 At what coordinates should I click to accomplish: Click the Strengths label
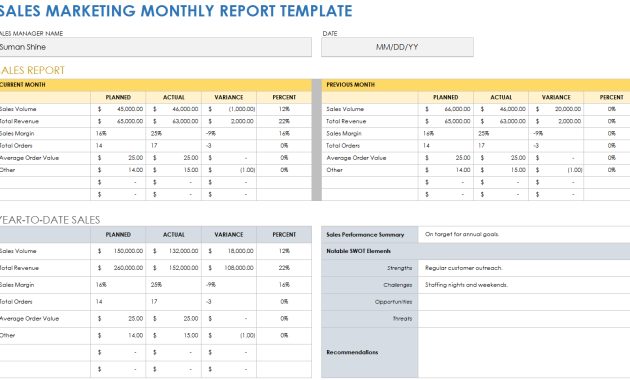click(x=399, y=268)
